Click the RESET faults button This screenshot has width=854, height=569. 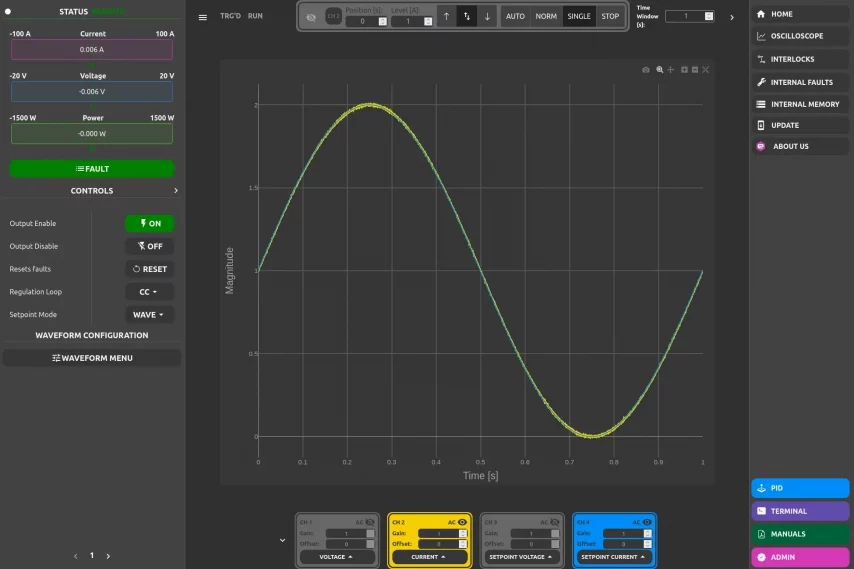coord(149,269)
